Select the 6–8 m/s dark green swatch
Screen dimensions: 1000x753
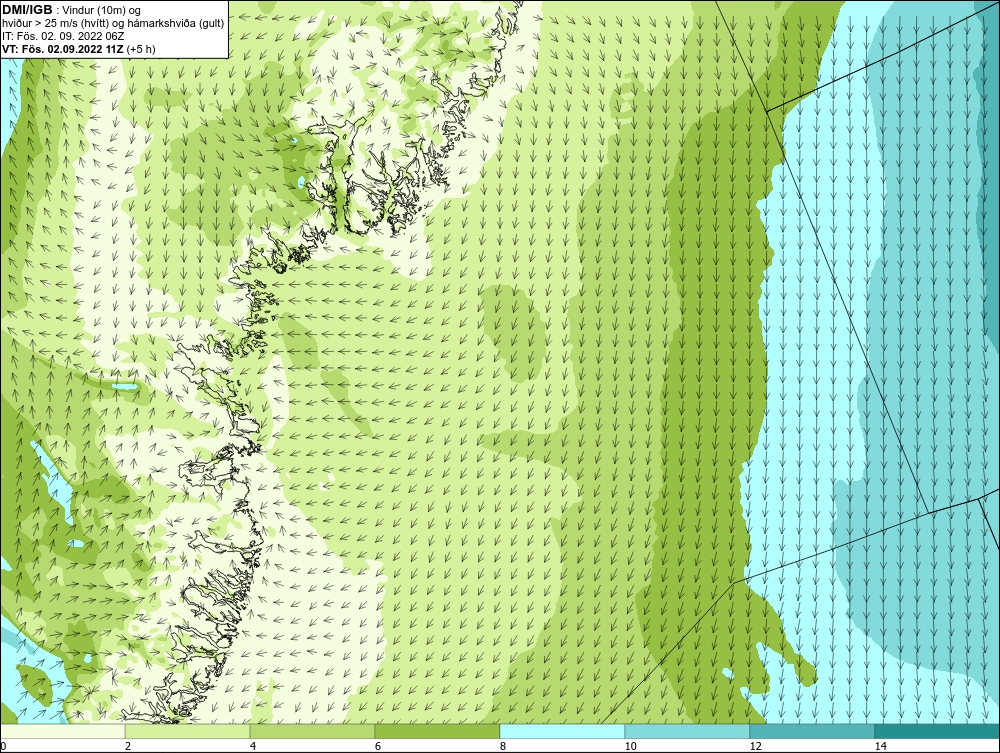click(x=438, y=731)
